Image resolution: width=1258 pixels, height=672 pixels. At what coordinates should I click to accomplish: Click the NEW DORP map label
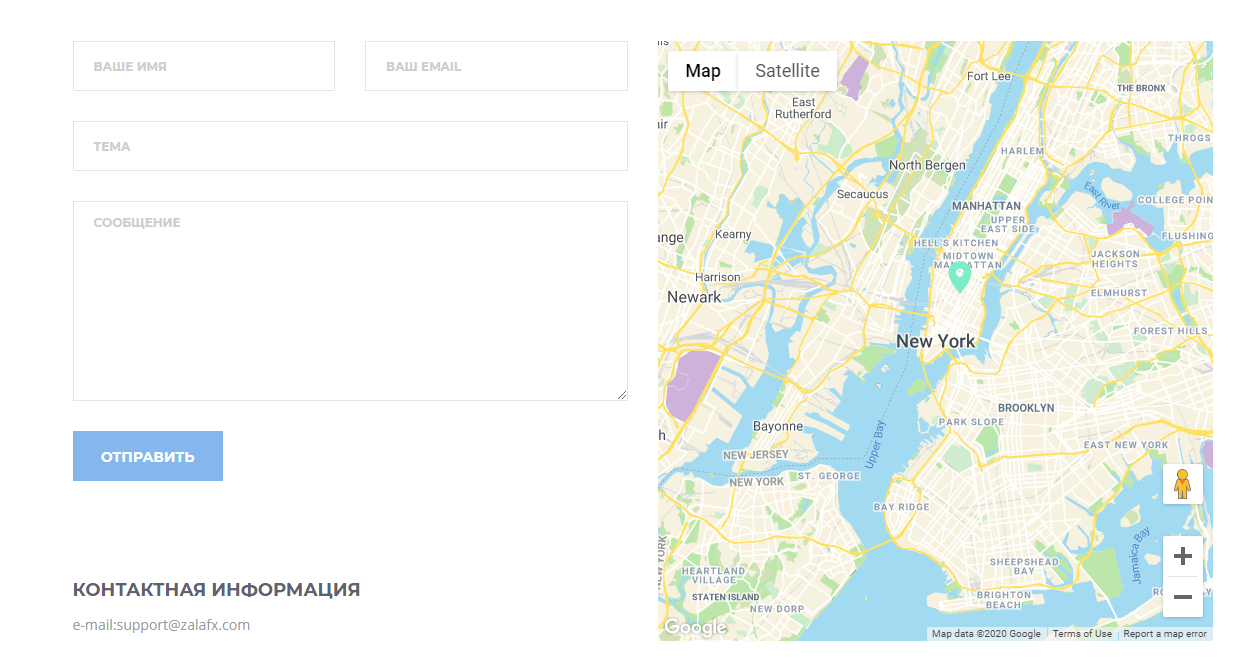click(776, 609)
